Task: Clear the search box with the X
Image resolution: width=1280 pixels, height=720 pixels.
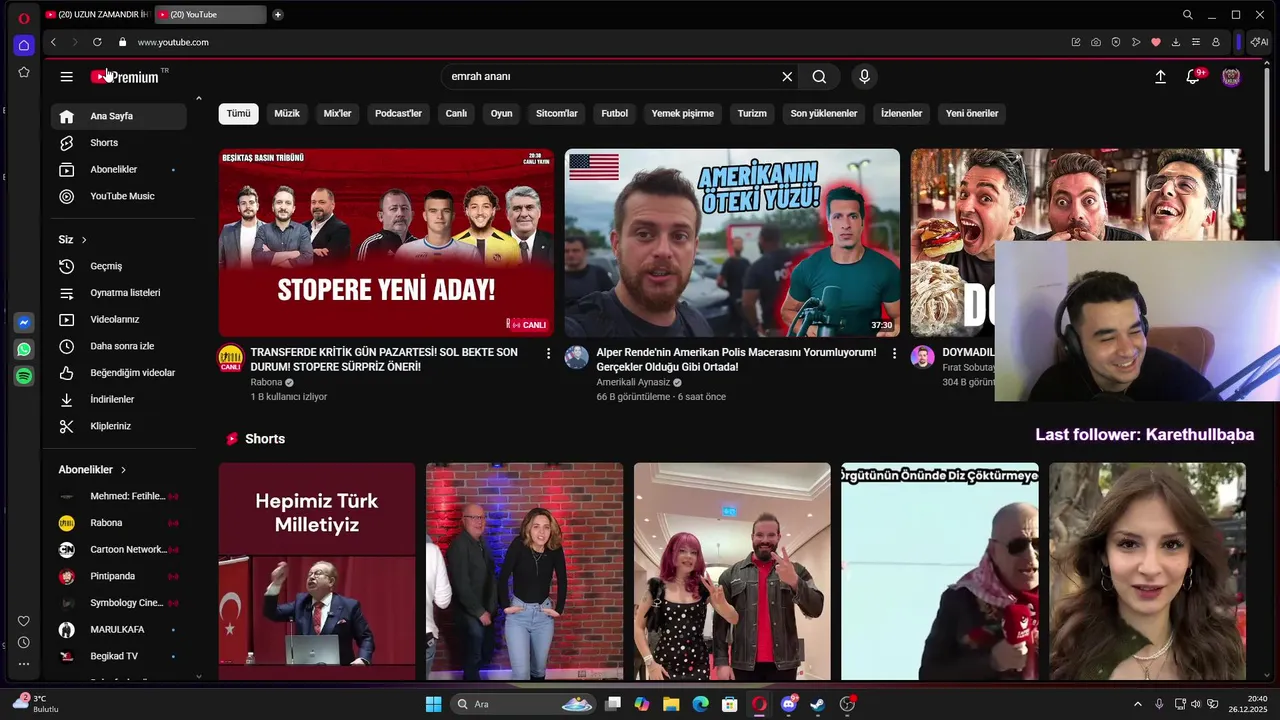Action: (787, 77)
